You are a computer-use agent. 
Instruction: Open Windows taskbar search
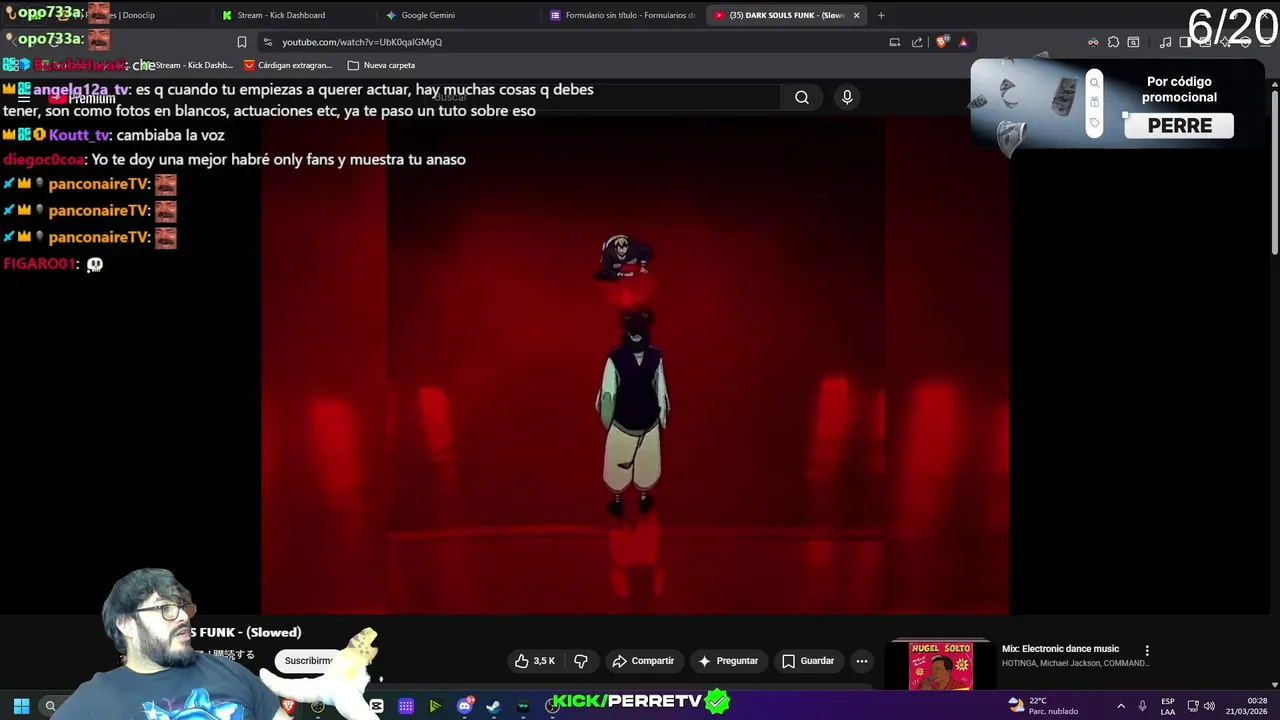[x=50, y=706]
